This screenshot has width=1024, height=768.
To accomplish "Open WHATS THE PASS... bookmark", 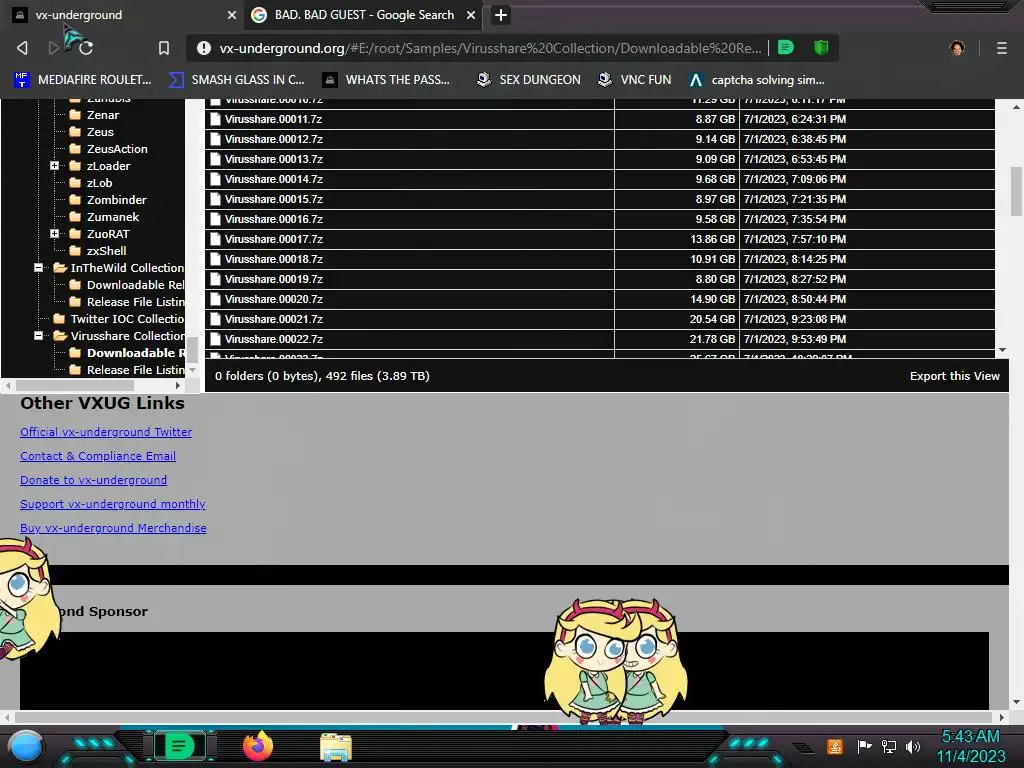I will [x=387, y=80].
